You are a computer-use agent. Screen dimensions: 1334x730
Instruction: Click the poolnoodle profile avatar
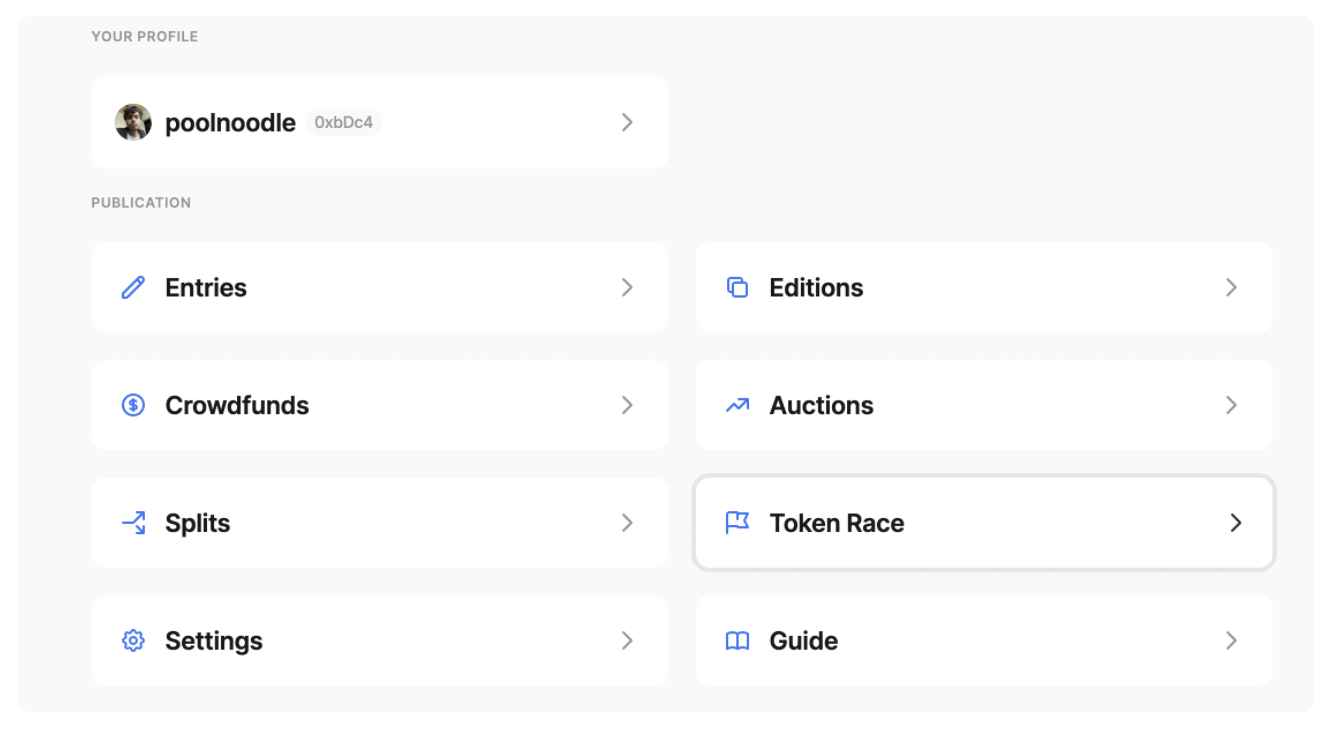(x=134, y=122)
